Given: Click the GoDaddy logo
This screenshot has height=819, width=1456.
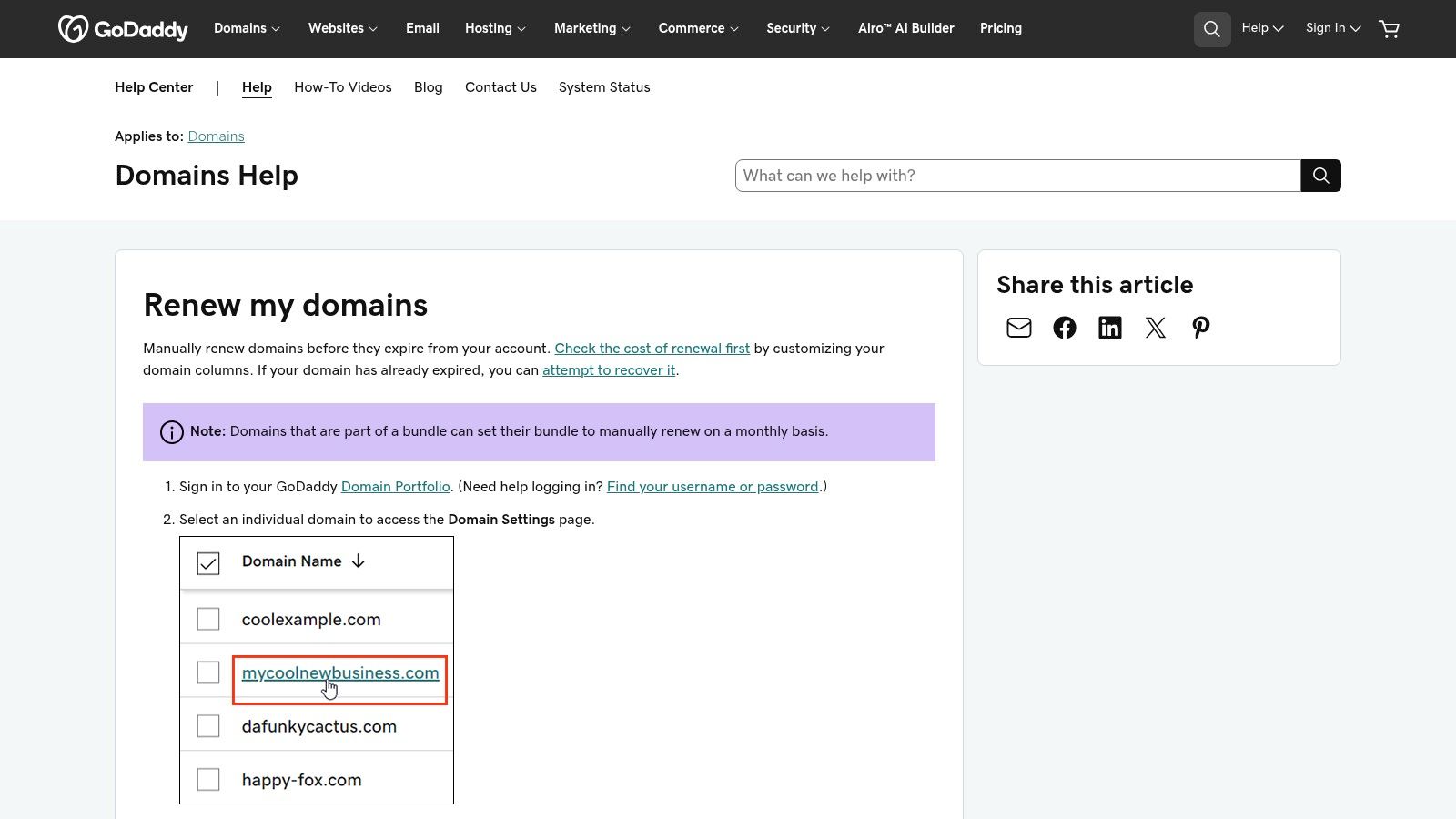Looking at the screenshot, I should click(123, 28).
